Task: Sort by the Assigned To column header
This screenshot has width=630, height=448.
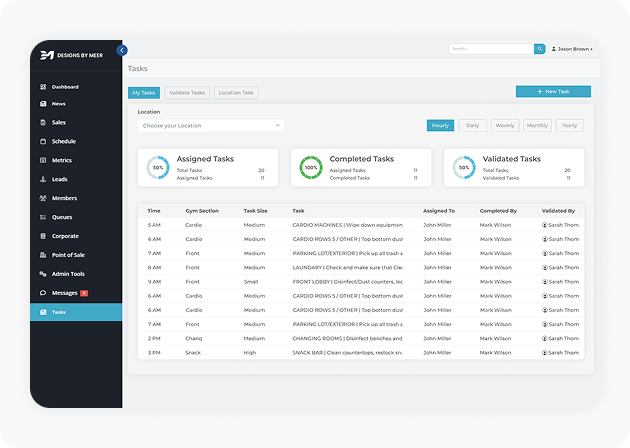Action: point(439,211)
